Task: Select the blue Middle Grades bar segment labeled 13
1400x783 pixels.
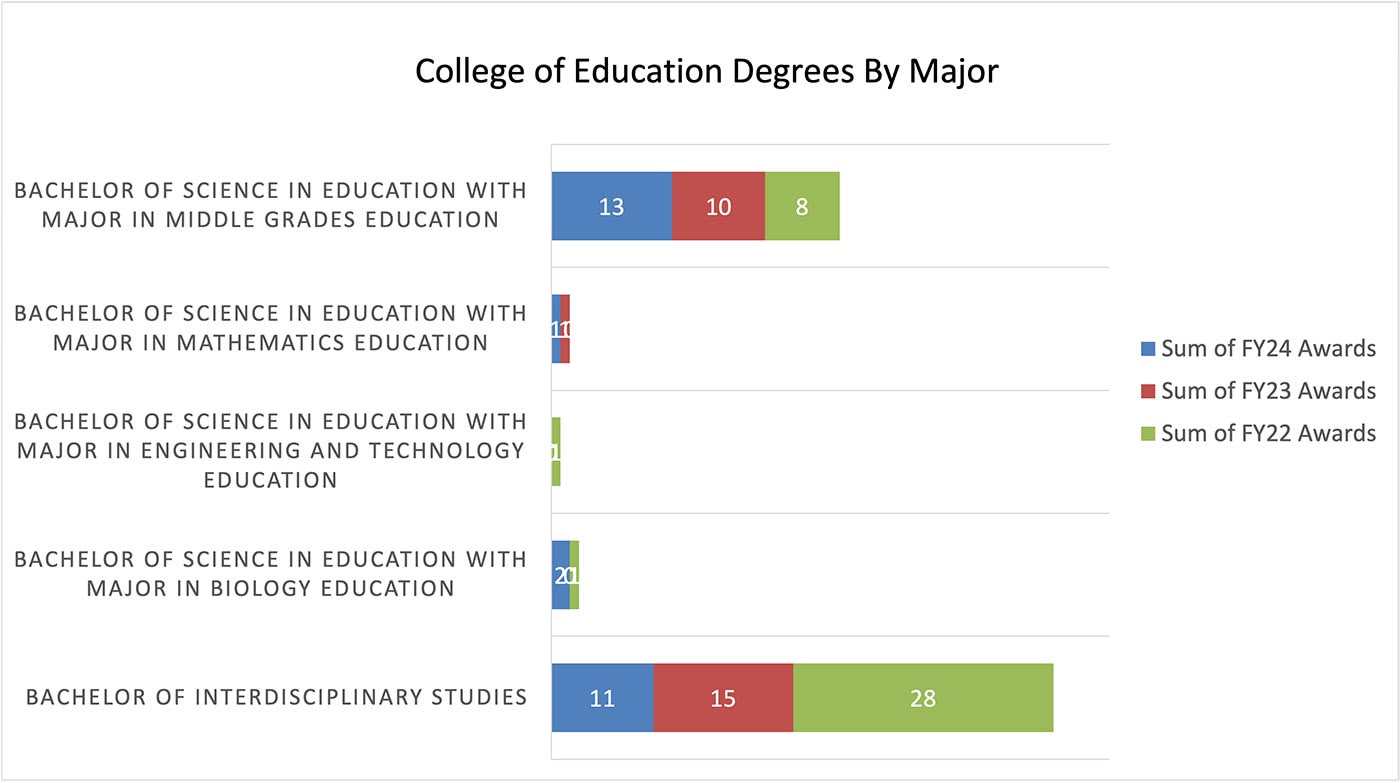Action: tap(611, 206)
